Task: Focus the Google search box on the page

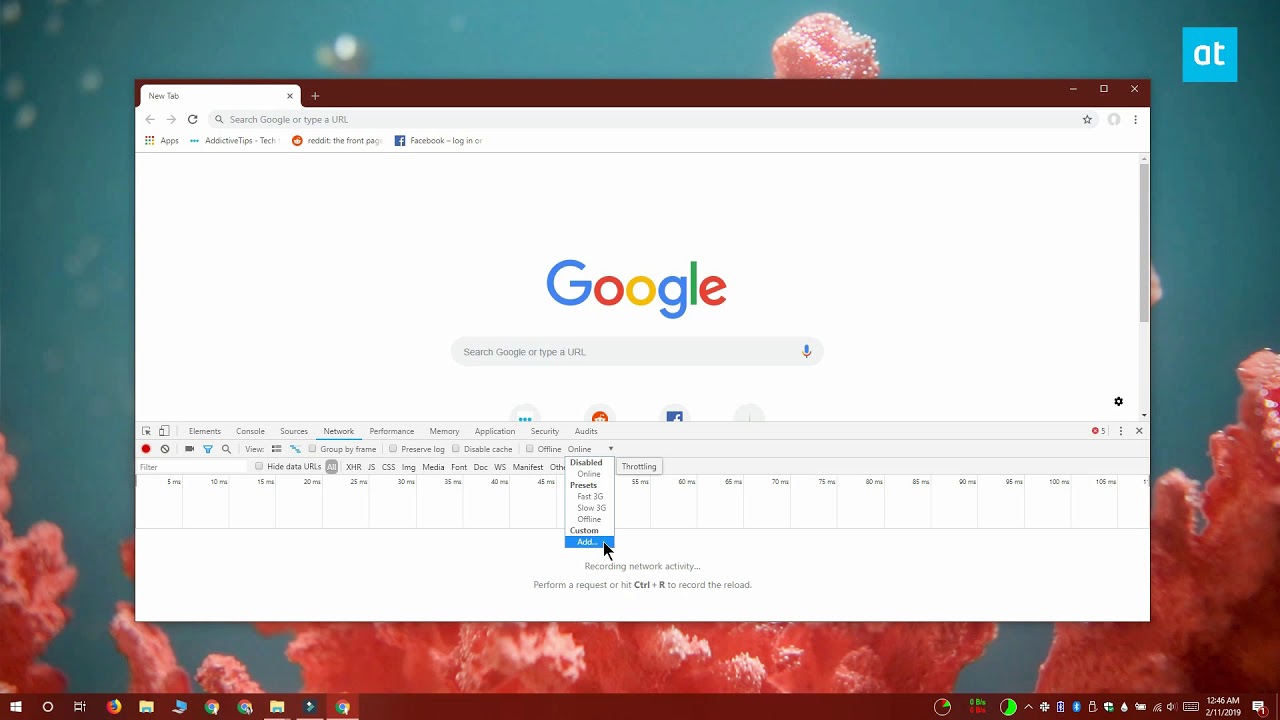Action: click(x=637, y=352)
